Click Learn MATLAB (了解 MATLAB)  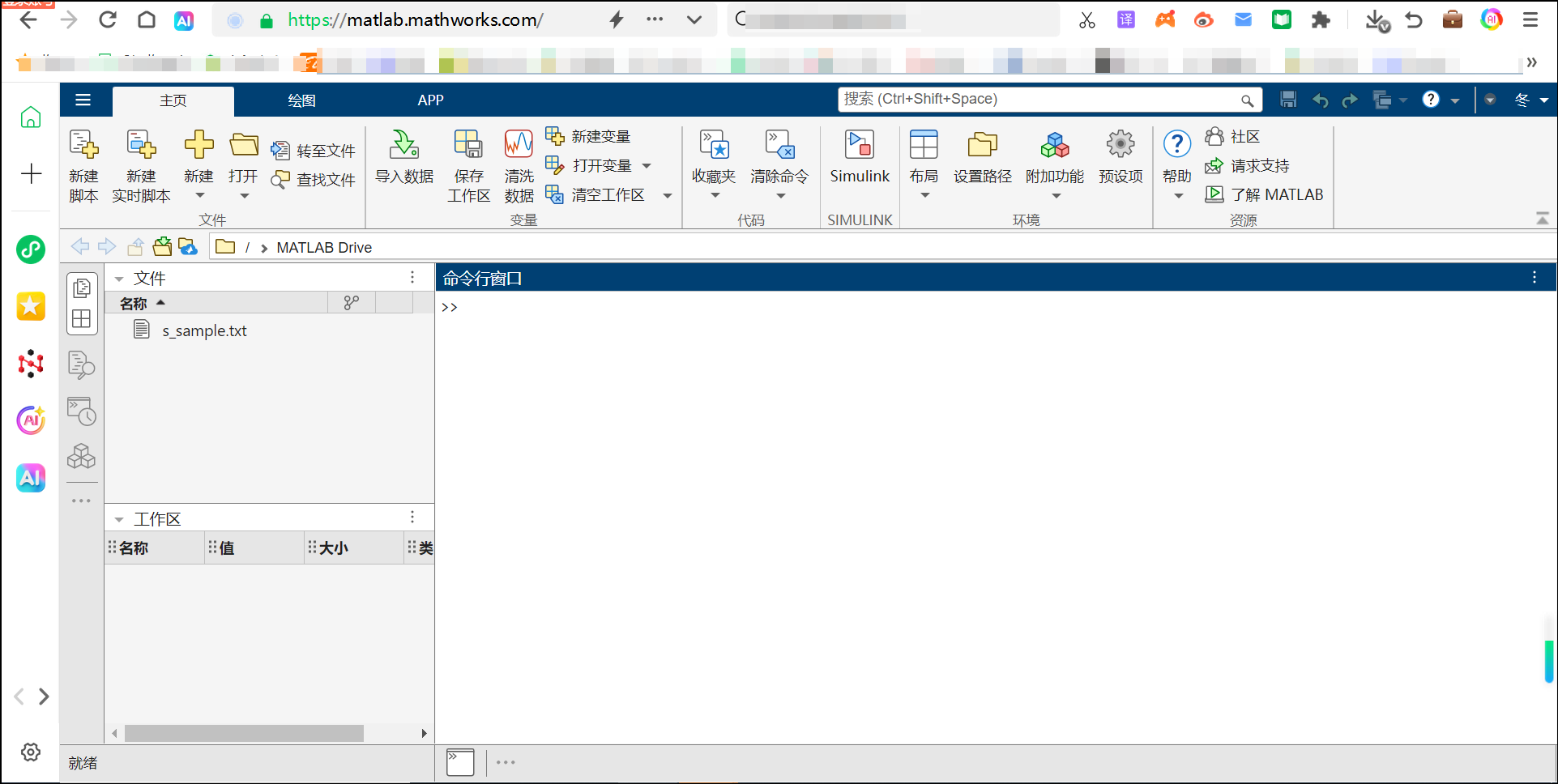(1265, 194)
